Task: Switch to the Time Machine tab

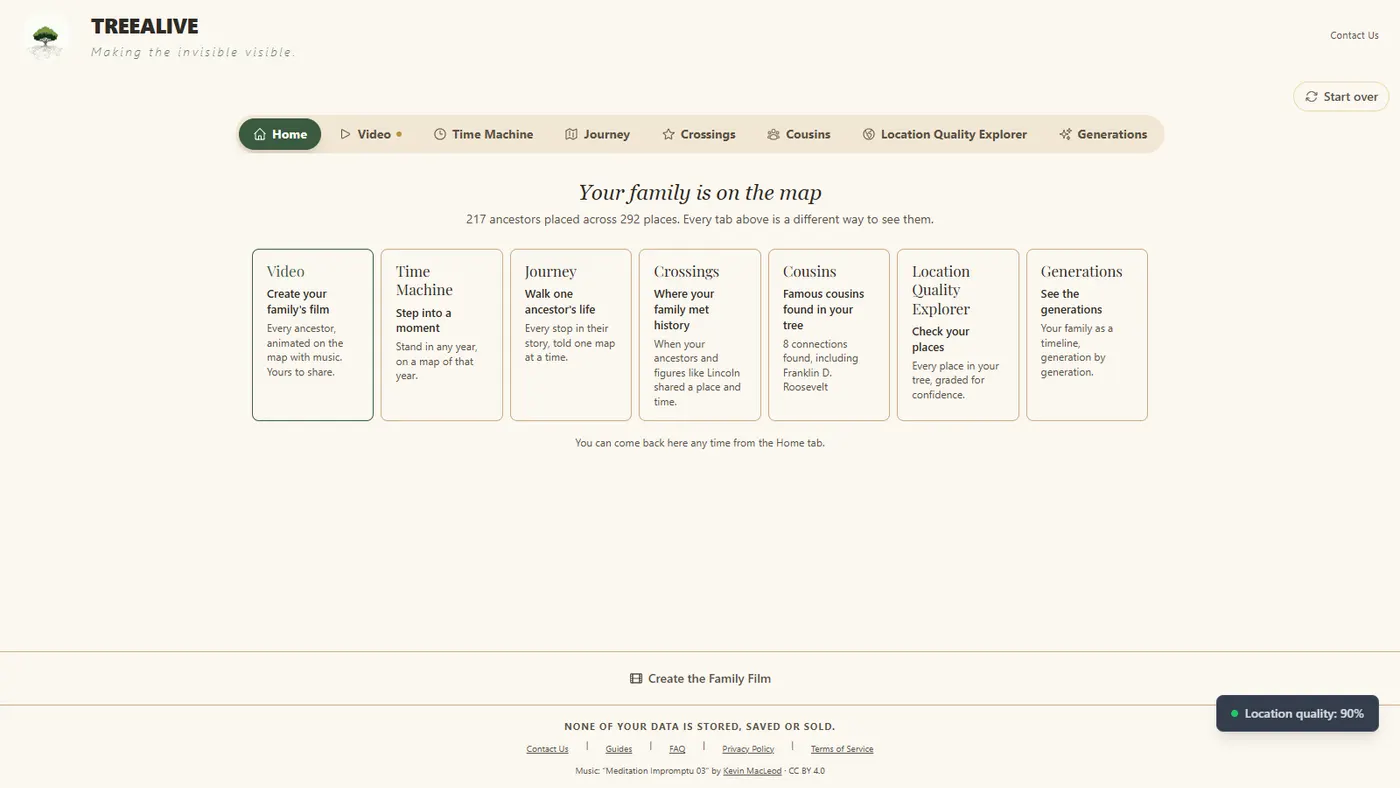Action: click(x=483, y=134)
